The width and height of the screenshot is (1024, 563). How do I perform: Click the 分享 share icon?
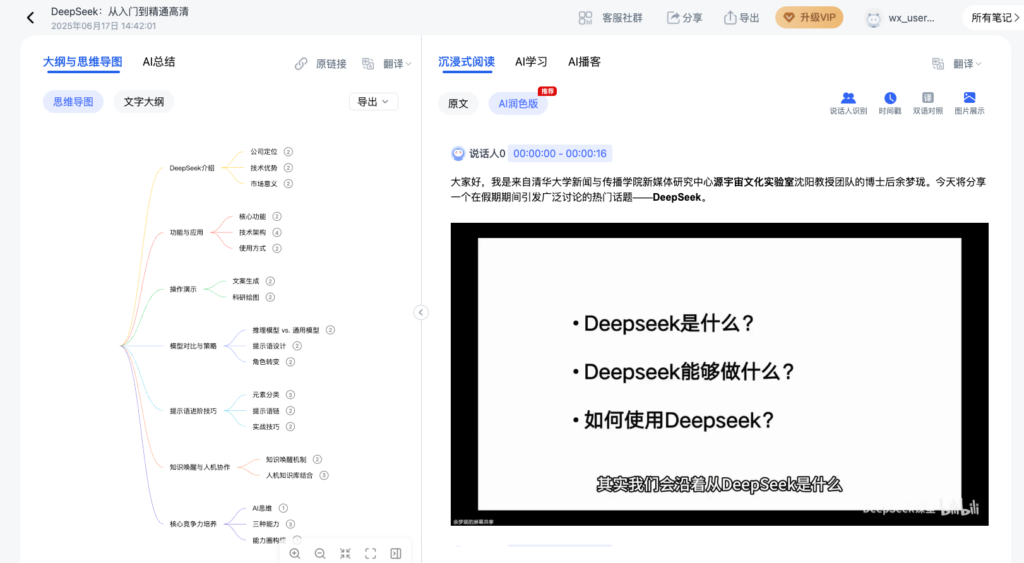[673, 18]
